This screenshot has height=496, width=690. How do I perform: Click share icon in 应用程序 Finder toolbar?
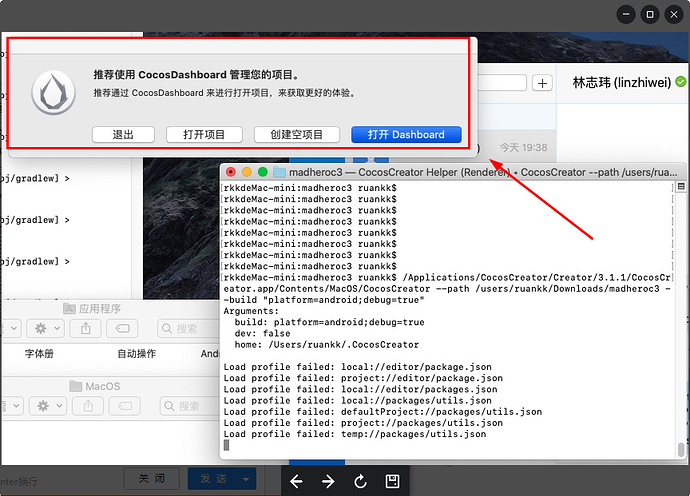(86, 328)
